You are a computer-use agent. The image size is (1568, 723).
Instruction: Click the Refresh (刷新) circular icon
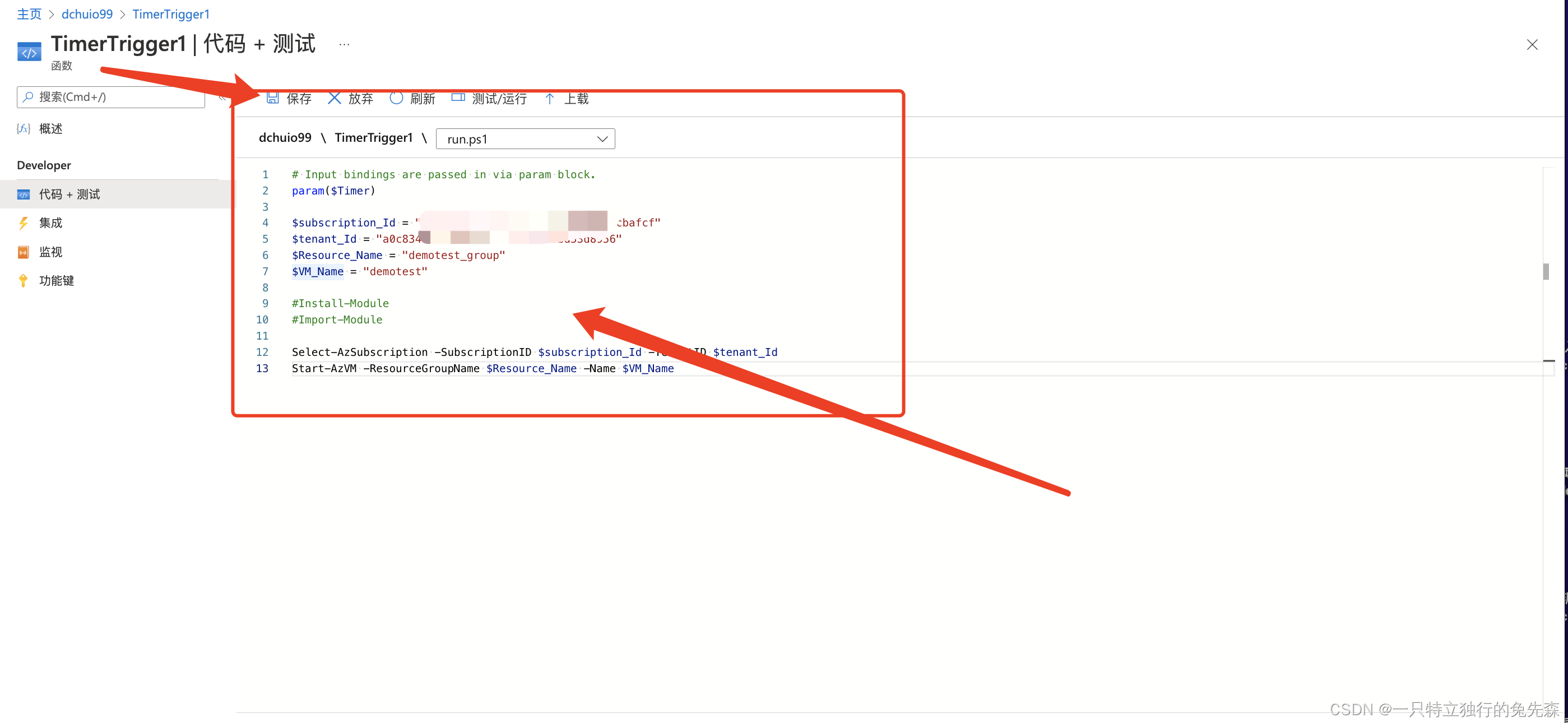396,98
